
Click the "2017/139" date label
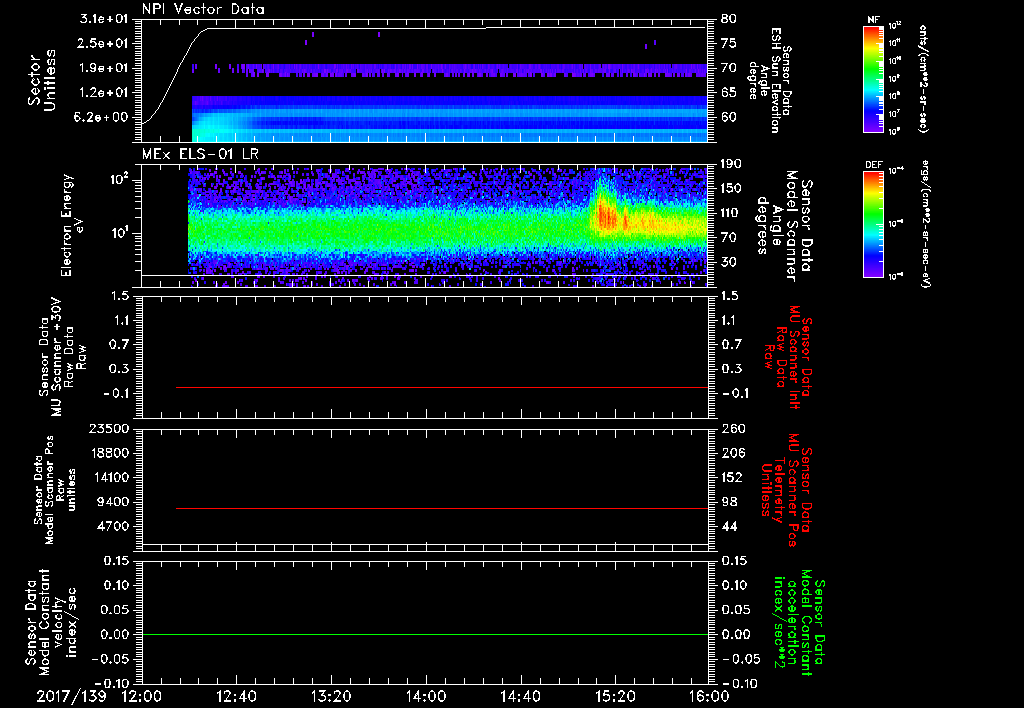(71, 696)
